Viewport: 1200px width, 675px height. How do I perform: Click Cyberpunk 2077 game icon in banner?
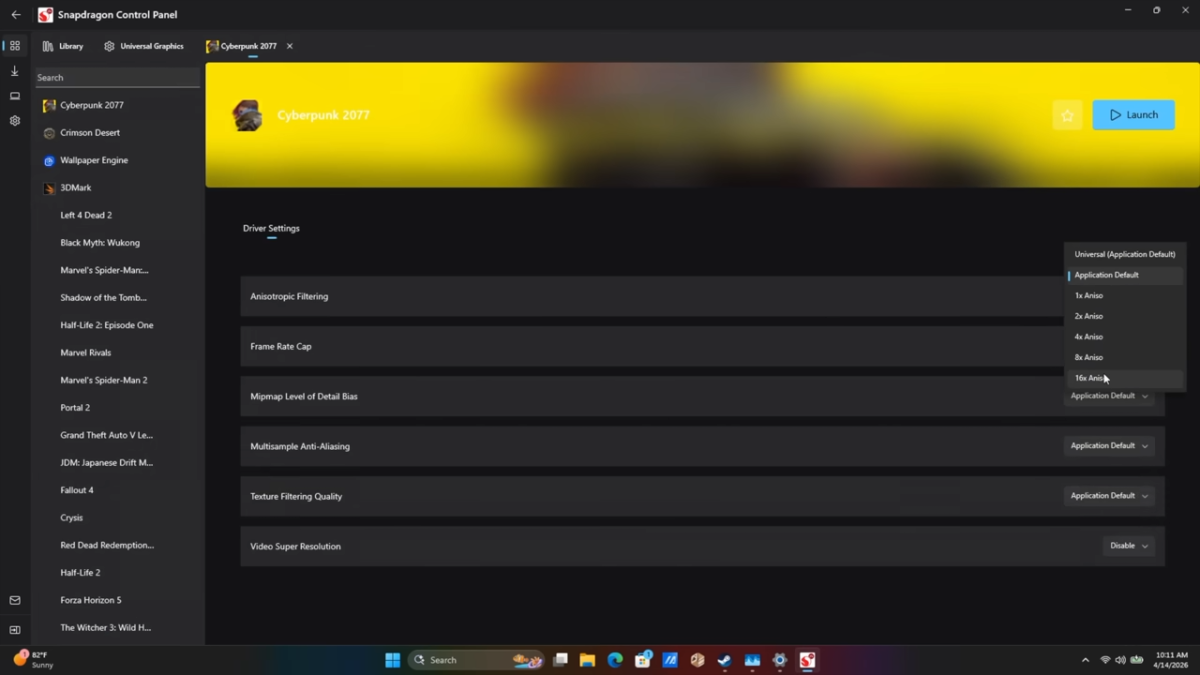pyautogui.click(x=247, y=115)
